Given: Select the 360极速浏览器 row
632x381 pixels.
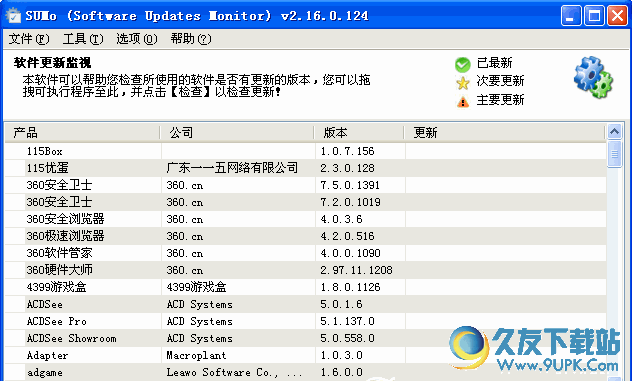Looking at the screenshot, I should pos(306,236).
